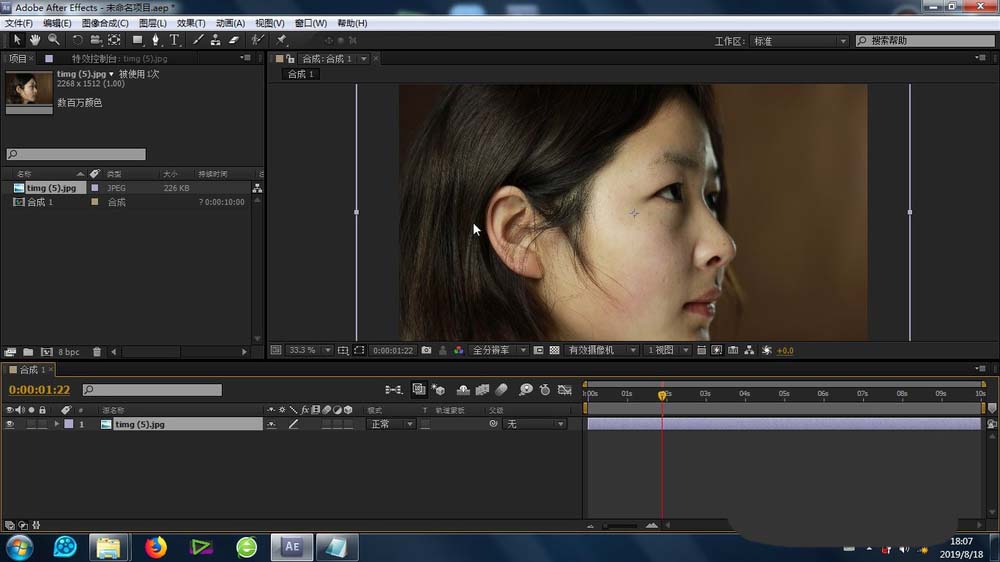This screenshot has height=562, width=1000.
Task: Select the Pan Behind anchor tool
Action: click(x=114, y=40)
